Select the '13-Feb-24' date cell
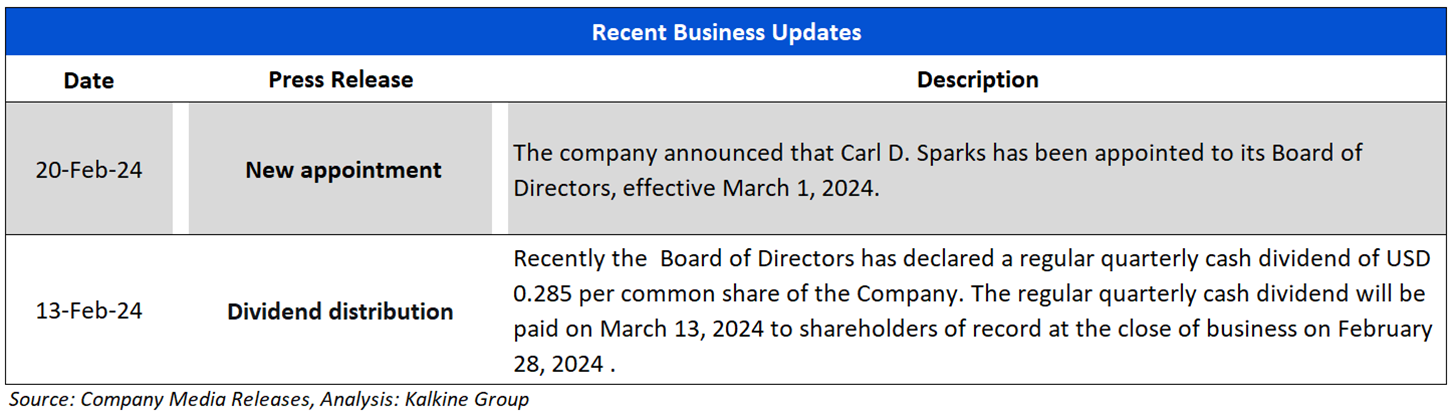 tap(89, 311)
